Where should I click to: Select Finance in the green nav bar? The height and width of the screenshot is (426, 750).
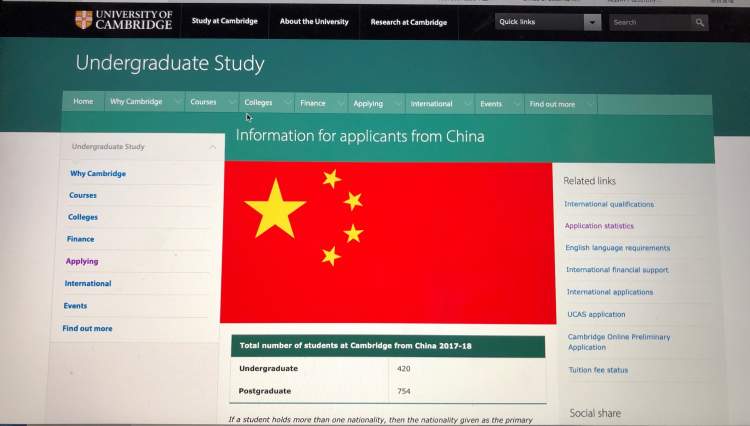pyautogui.click(x=312, y=103)
